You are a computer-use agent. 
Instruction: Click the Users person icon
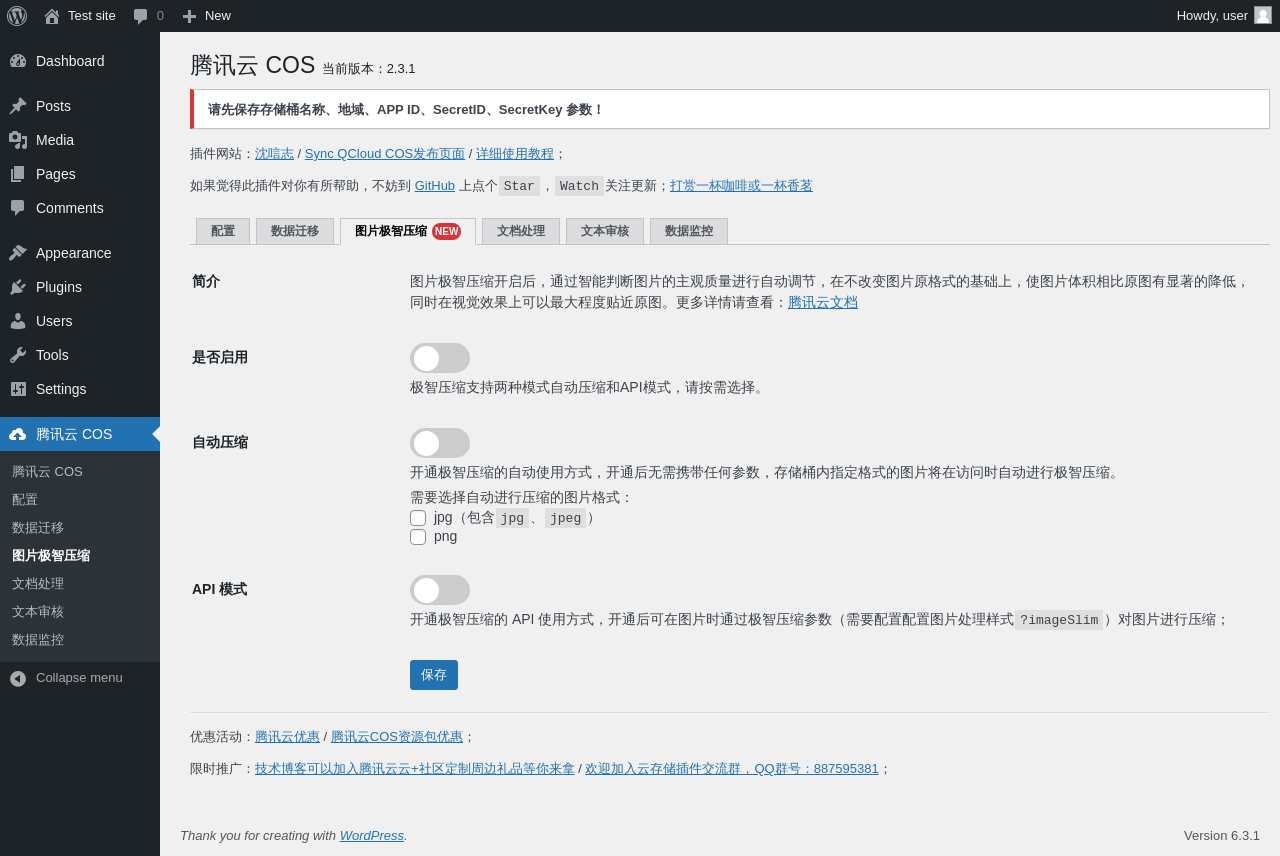pyautogui.click(x=18, y=321)
